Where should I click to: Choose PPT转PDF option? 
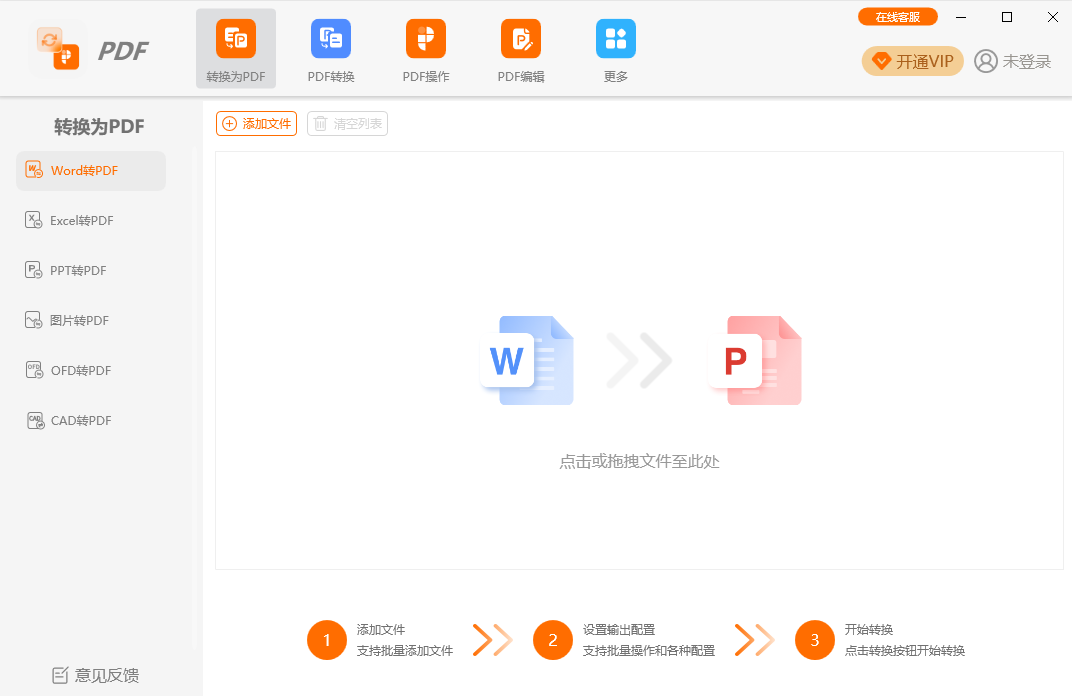[78, 271]
